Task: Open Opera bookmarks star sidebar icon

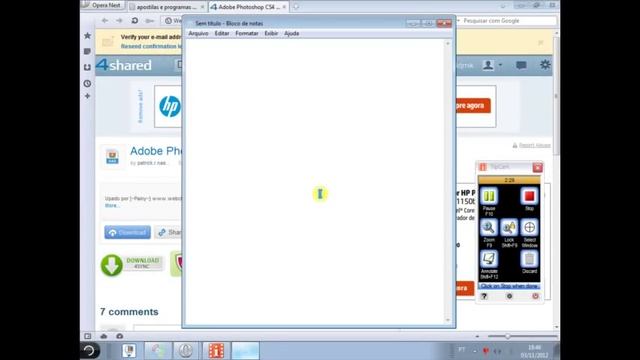Action: (x=87, y=36)
